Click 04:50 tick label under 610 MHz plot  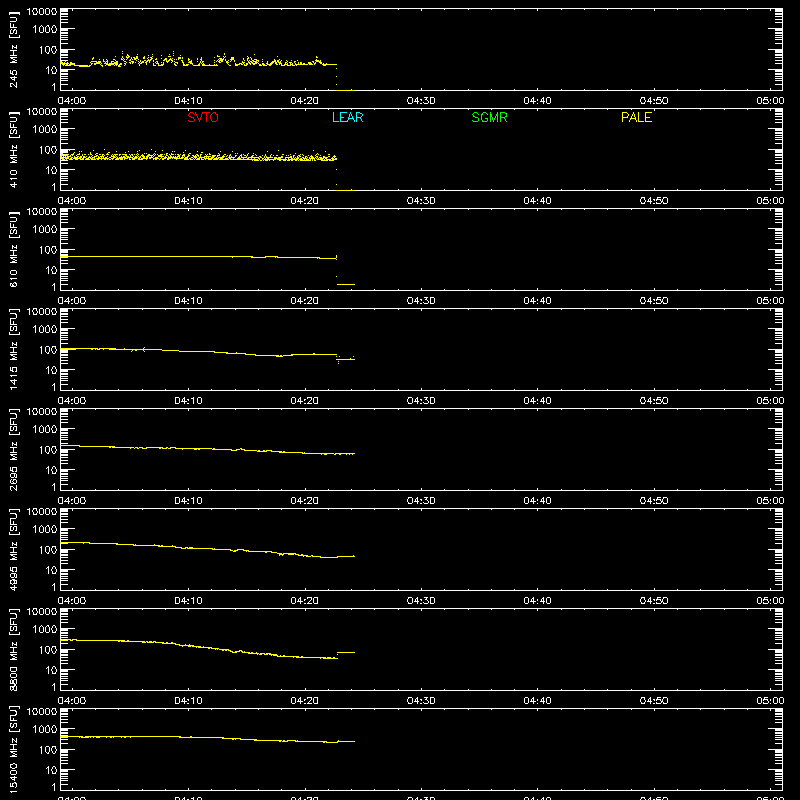click(x=654, y=301)
